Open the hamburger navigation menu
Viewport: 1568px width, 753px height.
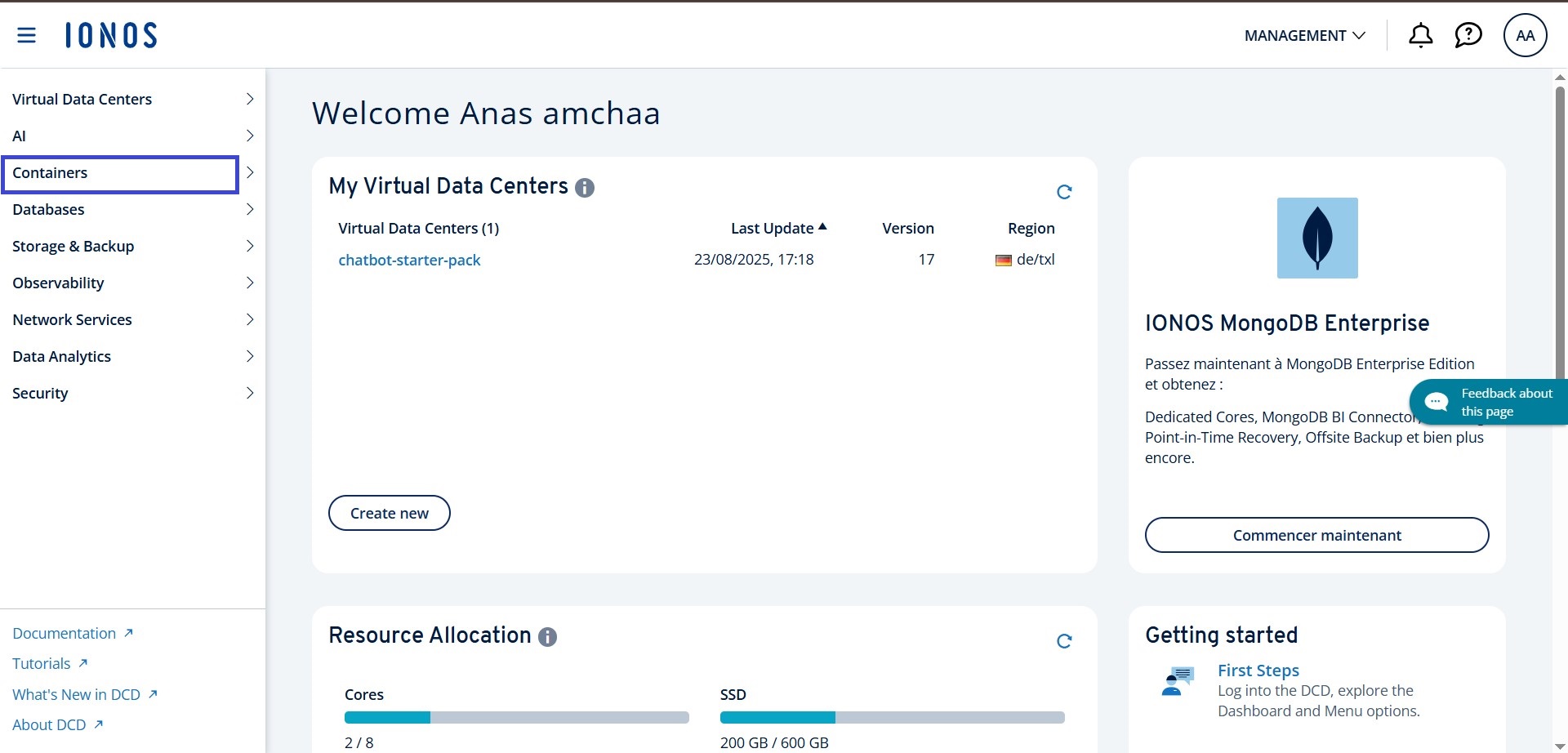point(26,35)
